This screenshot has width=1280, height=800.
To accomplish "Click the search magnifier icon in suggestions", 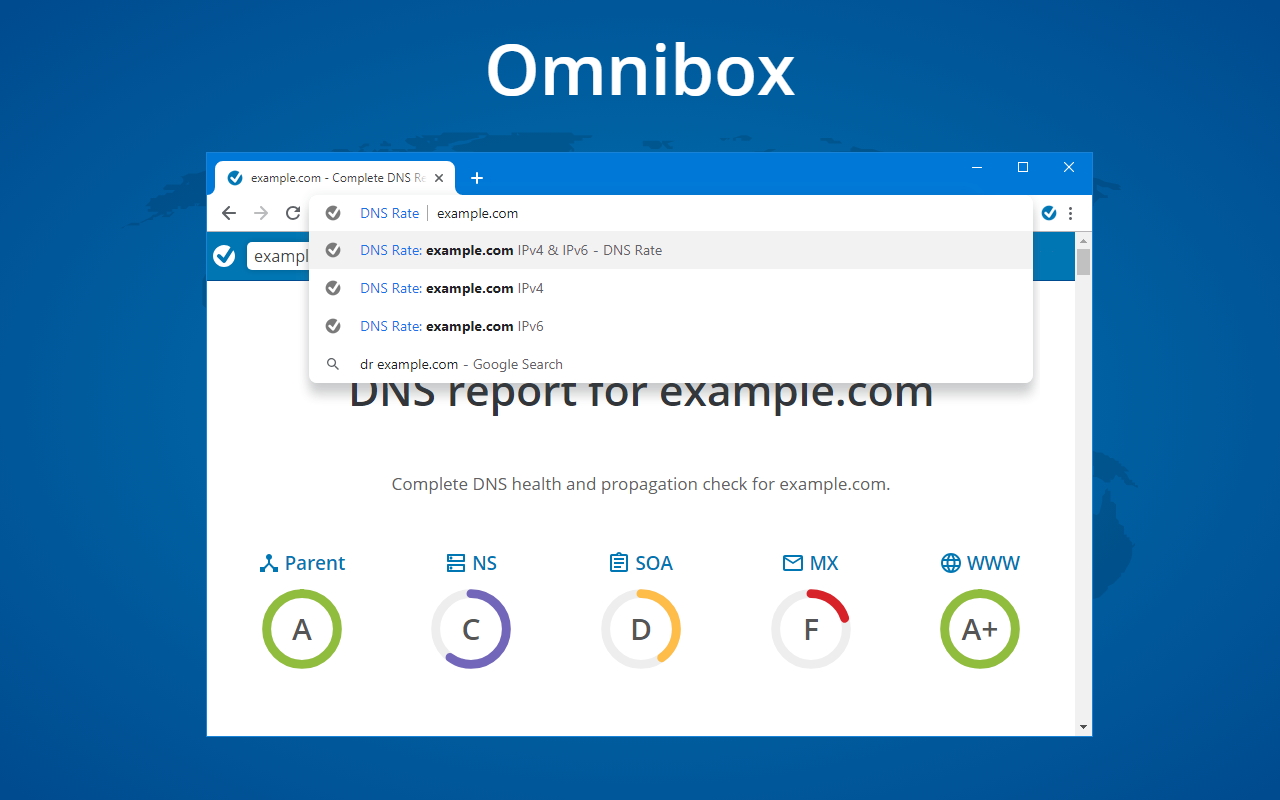I will coord(333,364).
